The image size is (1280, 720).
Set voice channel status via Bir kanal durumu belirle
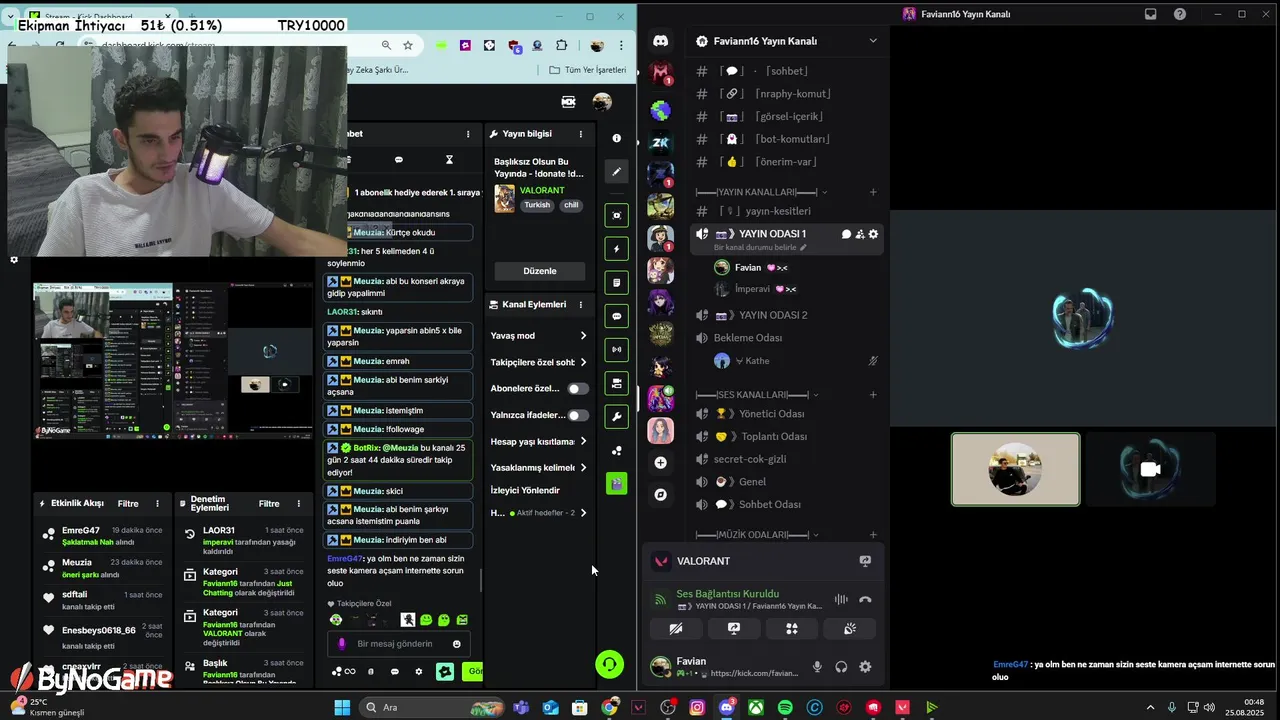[x=760, y=248]
